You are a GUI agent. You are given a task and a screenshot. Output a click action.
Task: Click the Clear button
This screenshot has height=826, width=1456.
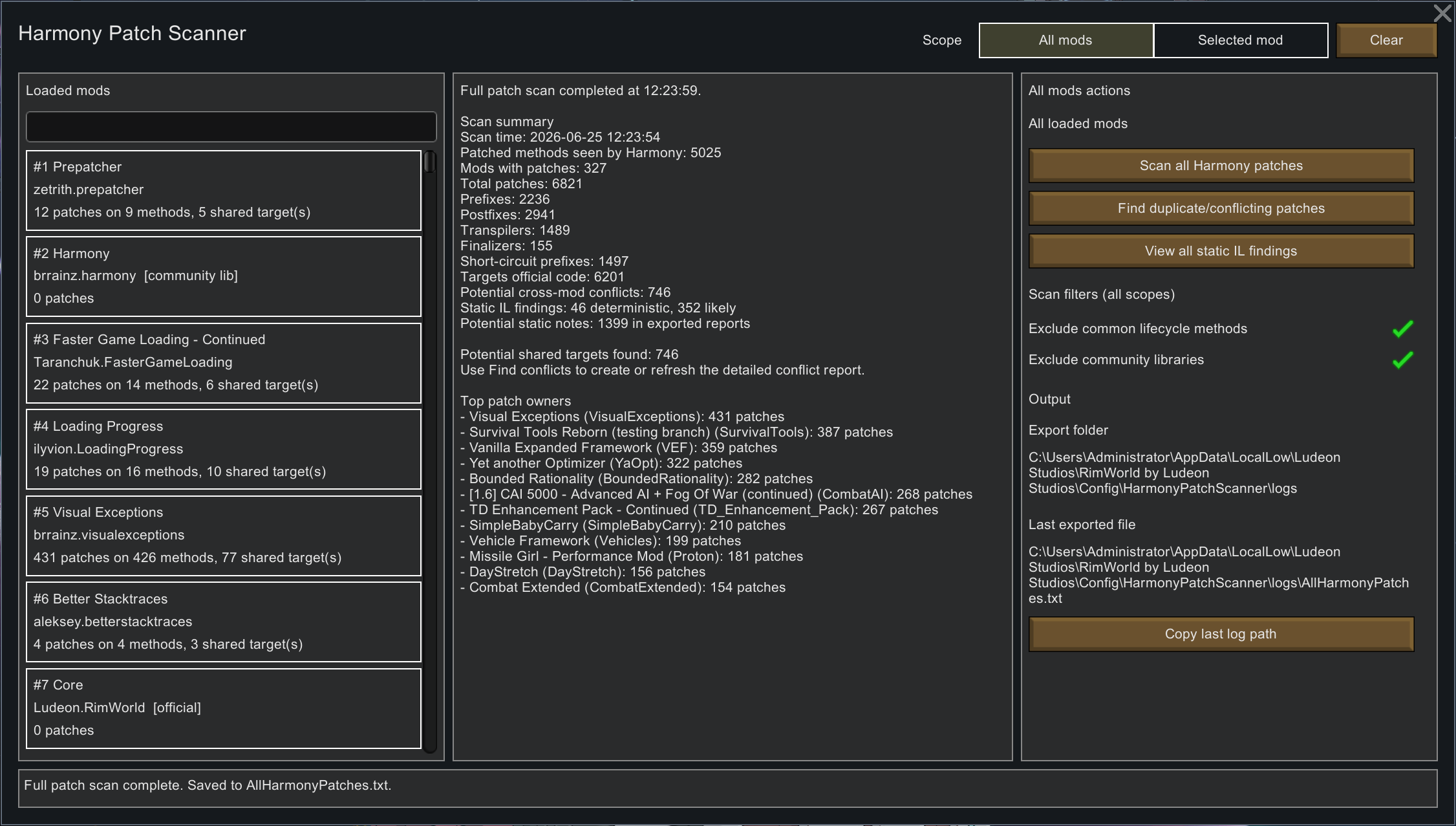[1386, 40]
